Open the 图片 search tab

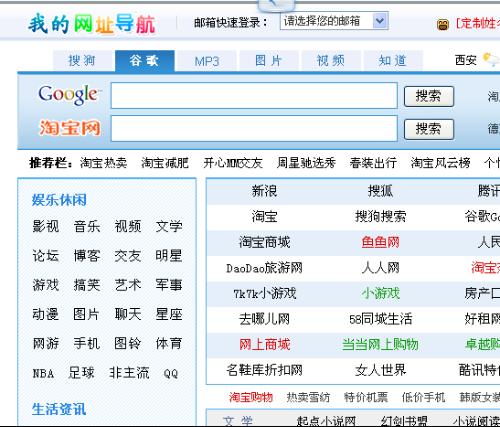click(x=269, y=61)
